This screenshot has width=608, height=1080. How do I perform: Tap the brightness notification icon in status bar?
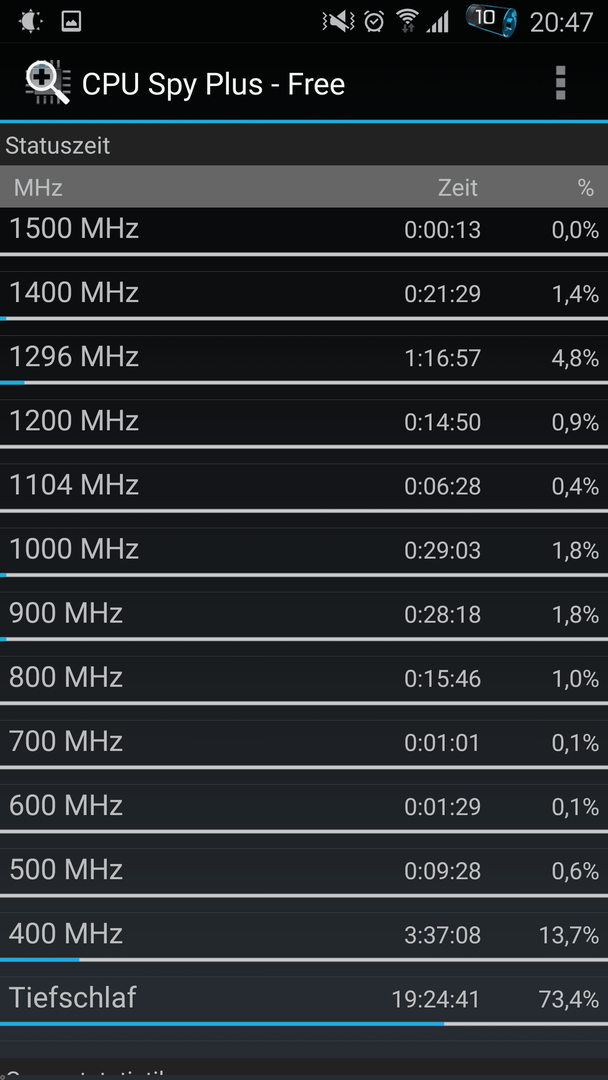click(x=31, y=21)
